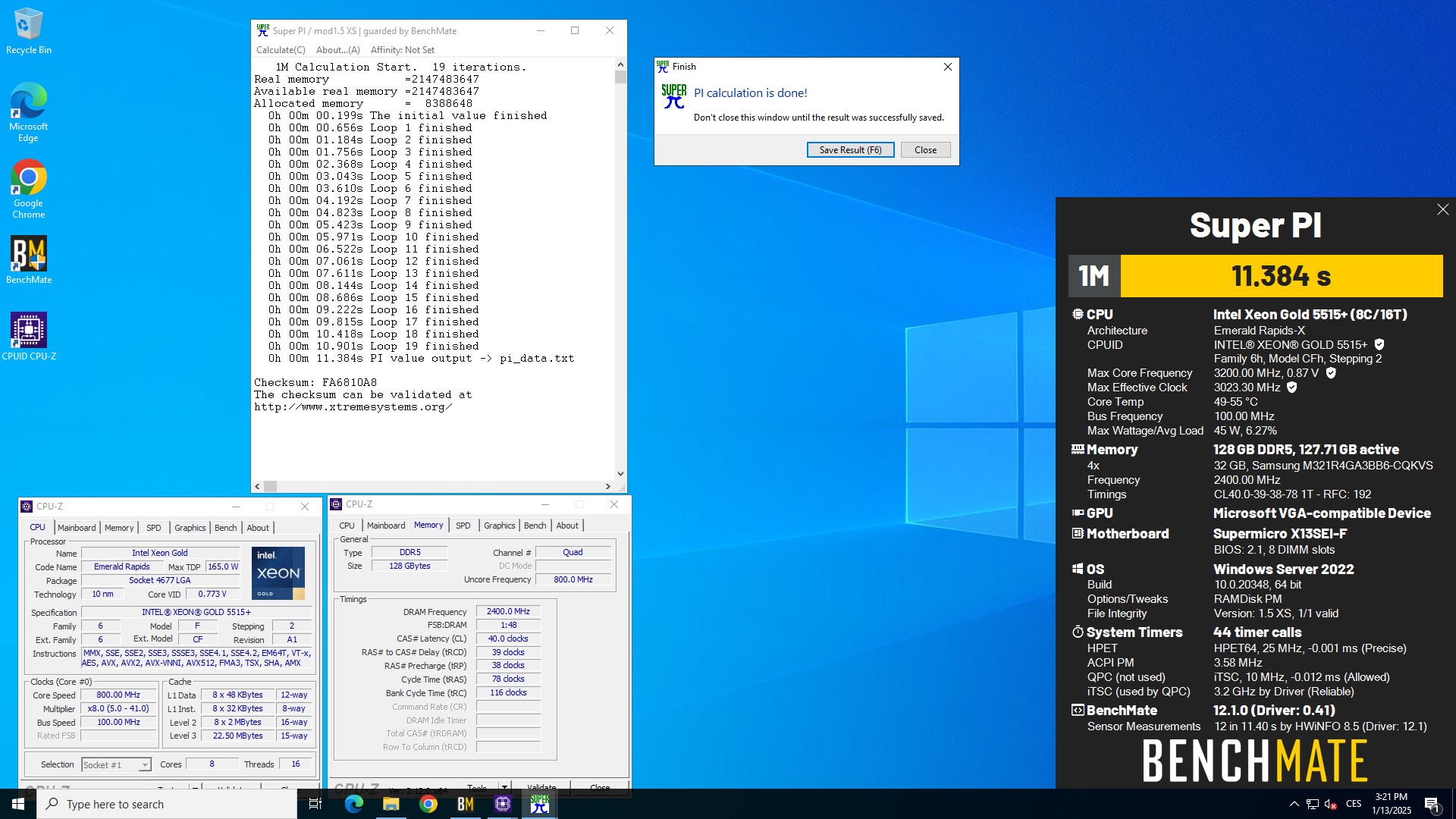Open the network tray icon
The width and height of the screenshot is (1456, 819).
tap(1313, 804)
